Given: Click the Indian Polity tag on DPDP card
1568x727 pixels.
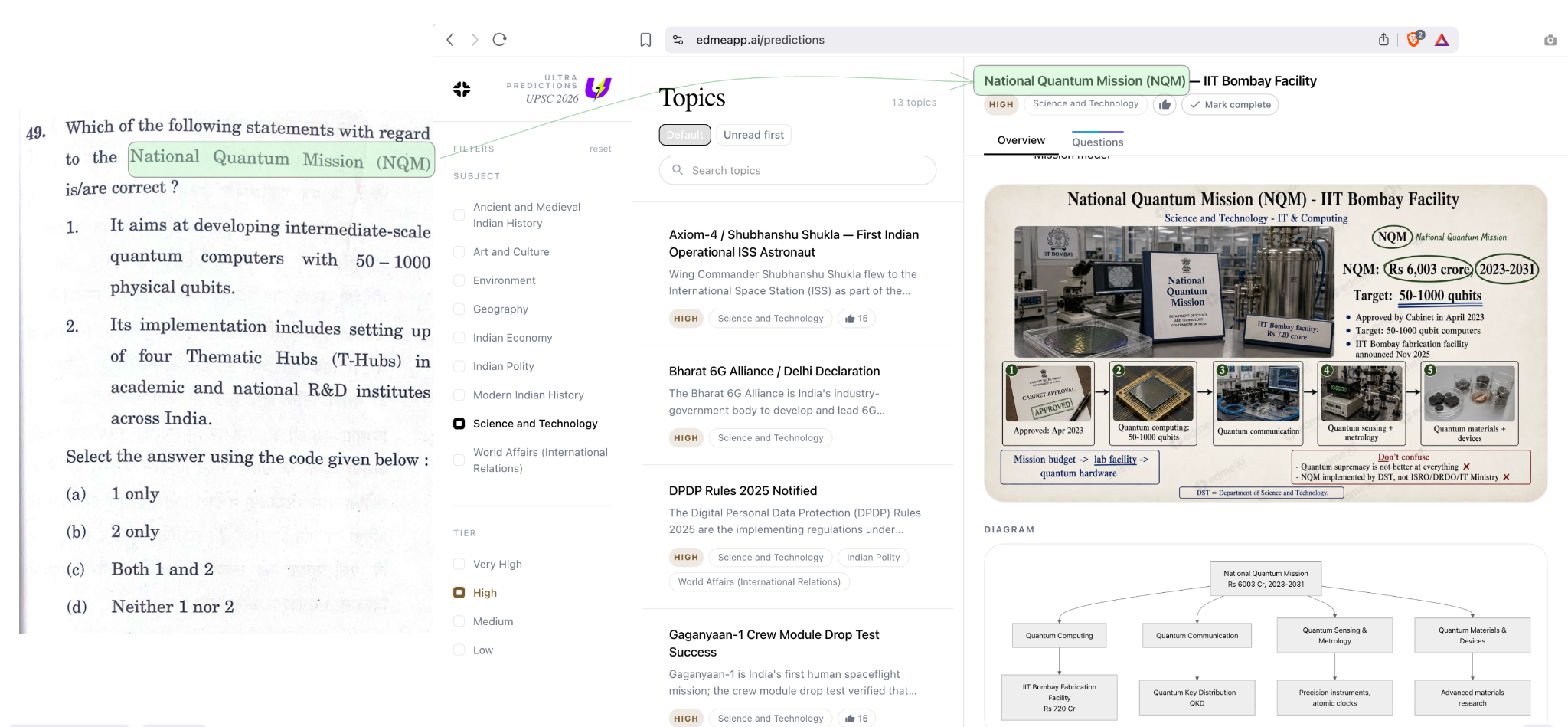Looking at the screenshot, I should pyautogui.click(x=873, y=558).
